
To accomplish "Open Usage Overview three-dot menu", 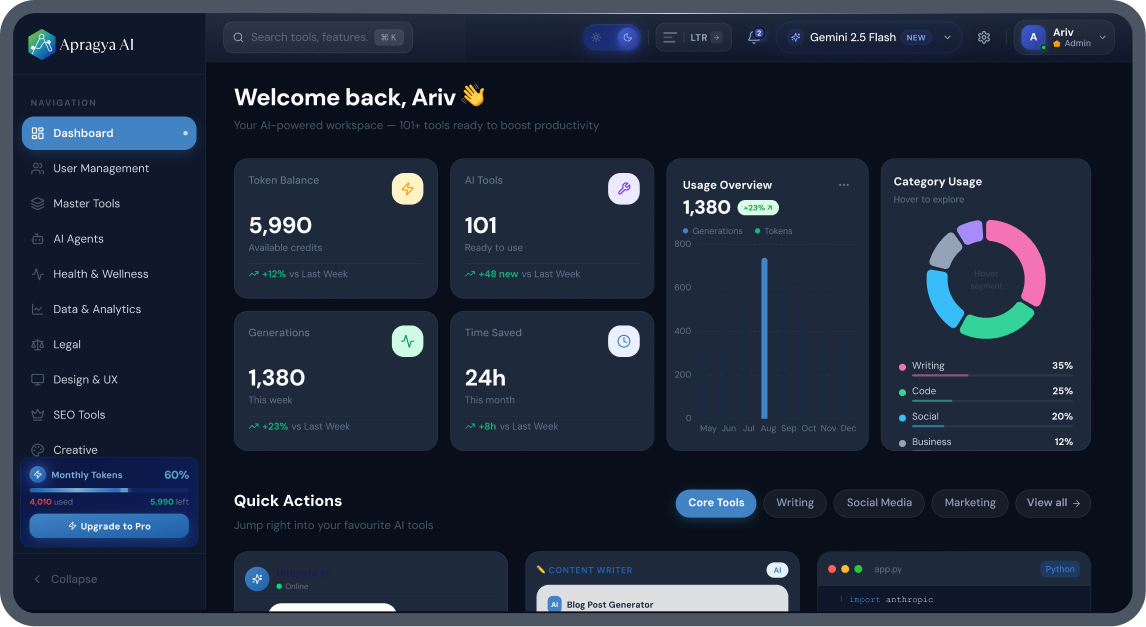I will (x=844, y=185).
